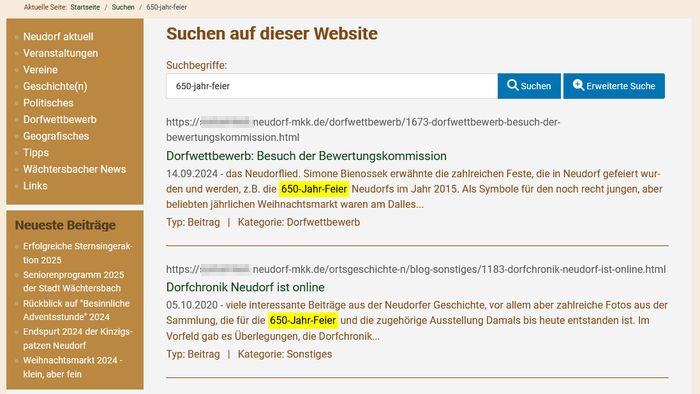
Task: Open the Veranstaltungen menu item
Action: click(60, 53)
